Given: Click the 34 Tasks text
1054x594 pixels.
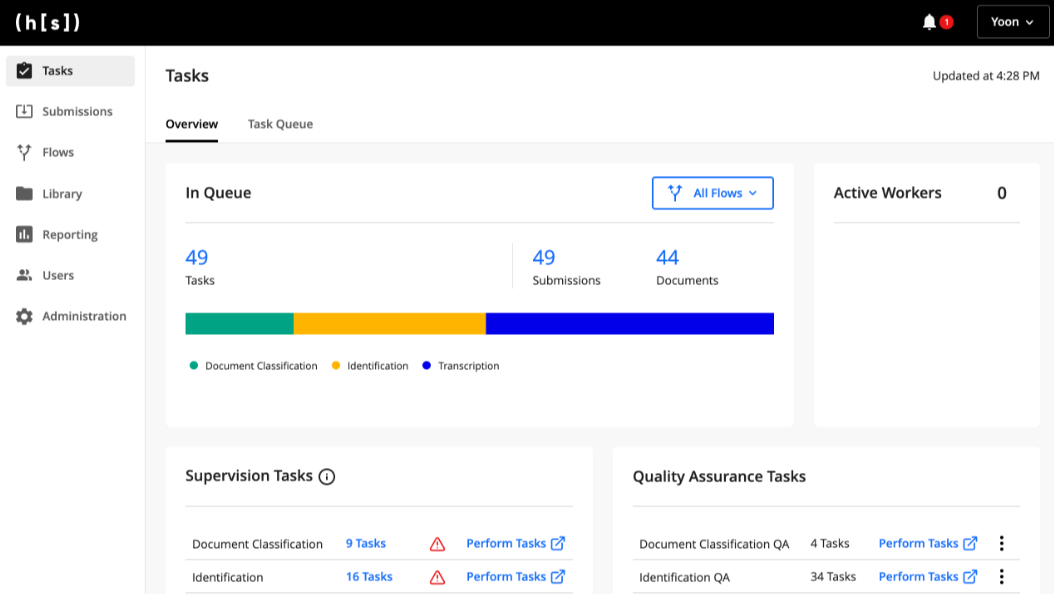Looking at the screenshot, I should 833,577.
